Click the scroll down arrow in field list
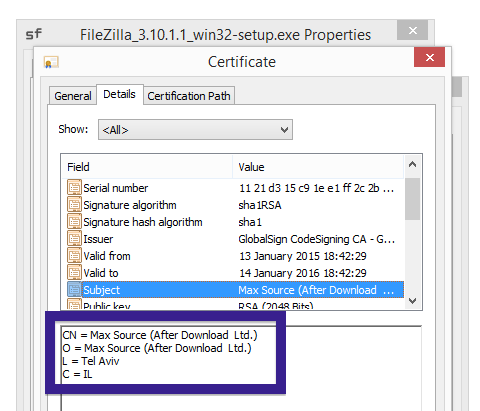Viewport: 480px width, 411px height. click(413, 301)
